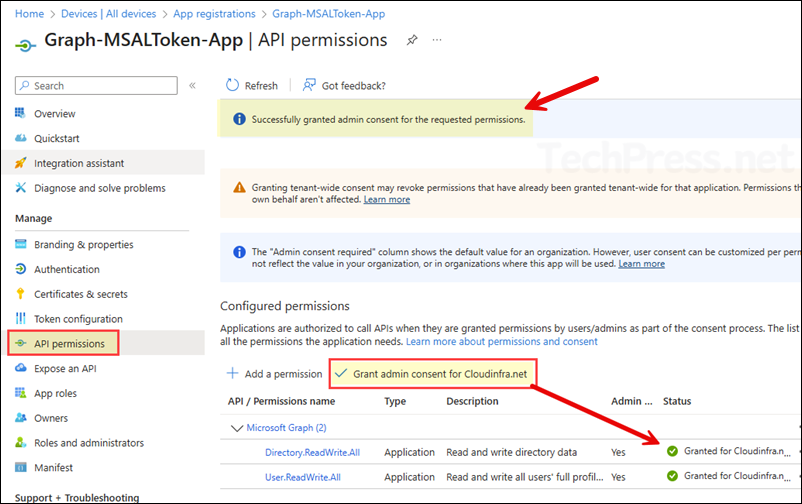Click the sidebar Search field
This screenshot has width=802, height=504.
pos(100,86)
